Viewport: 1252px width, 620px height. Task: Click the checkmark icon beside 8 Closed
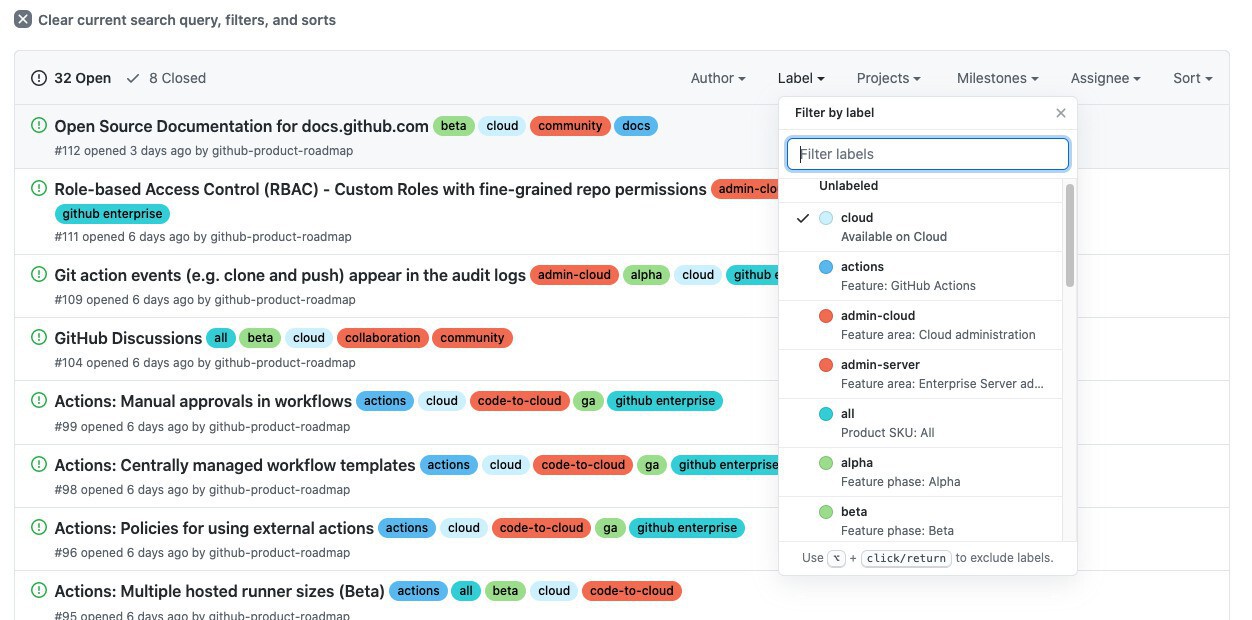[133, 78]
